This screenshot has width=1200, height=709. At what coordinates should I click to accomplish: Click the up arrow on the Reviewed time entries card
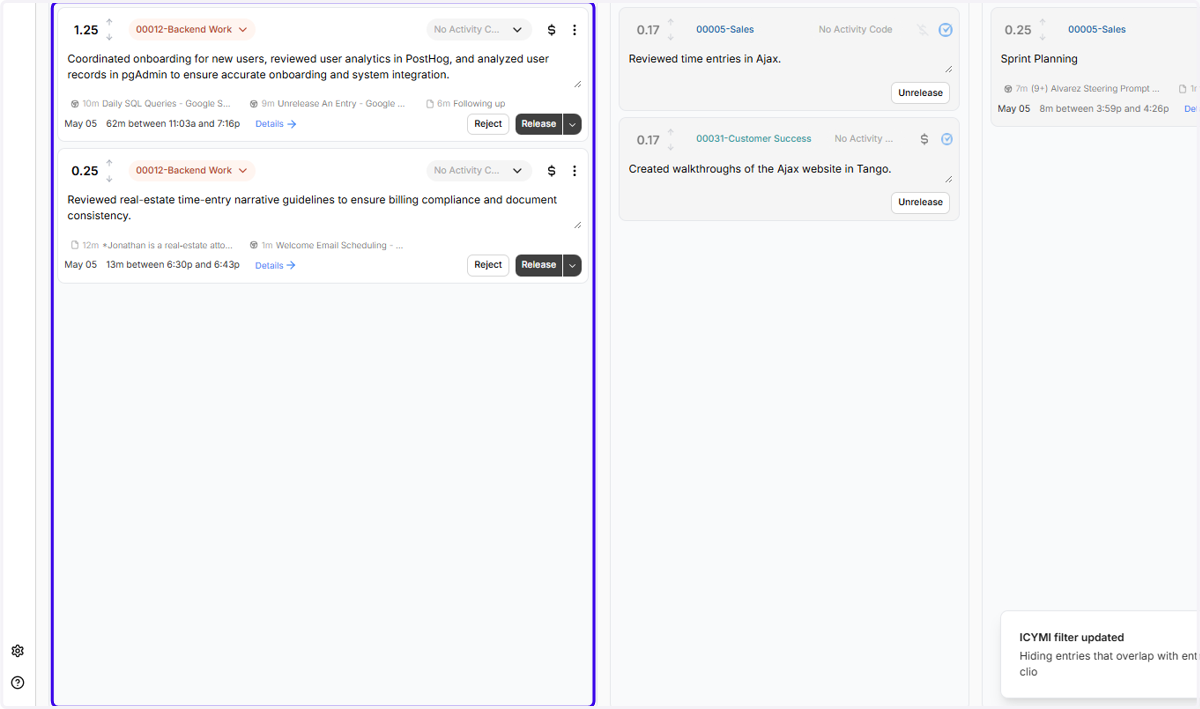(671, 23)
